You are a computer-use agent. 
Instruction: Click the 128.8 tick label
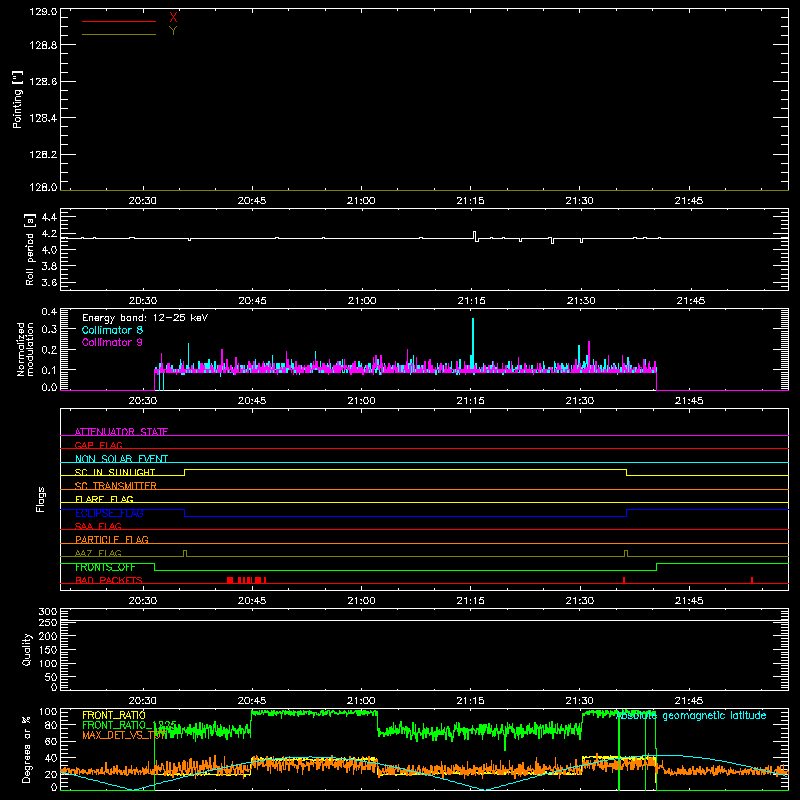click(x=43, y=45)
